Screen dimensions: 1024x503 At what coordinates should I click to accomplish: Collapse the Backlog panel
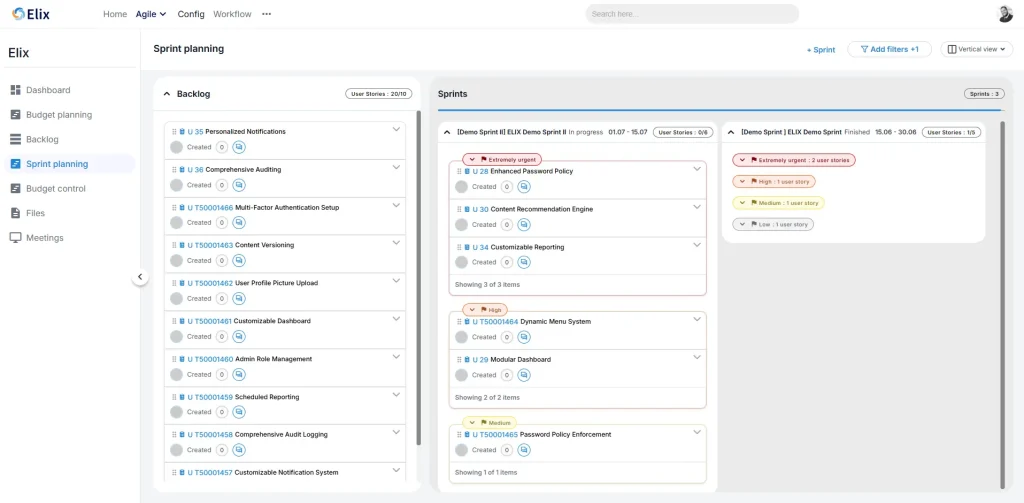(x=167, y=94)
